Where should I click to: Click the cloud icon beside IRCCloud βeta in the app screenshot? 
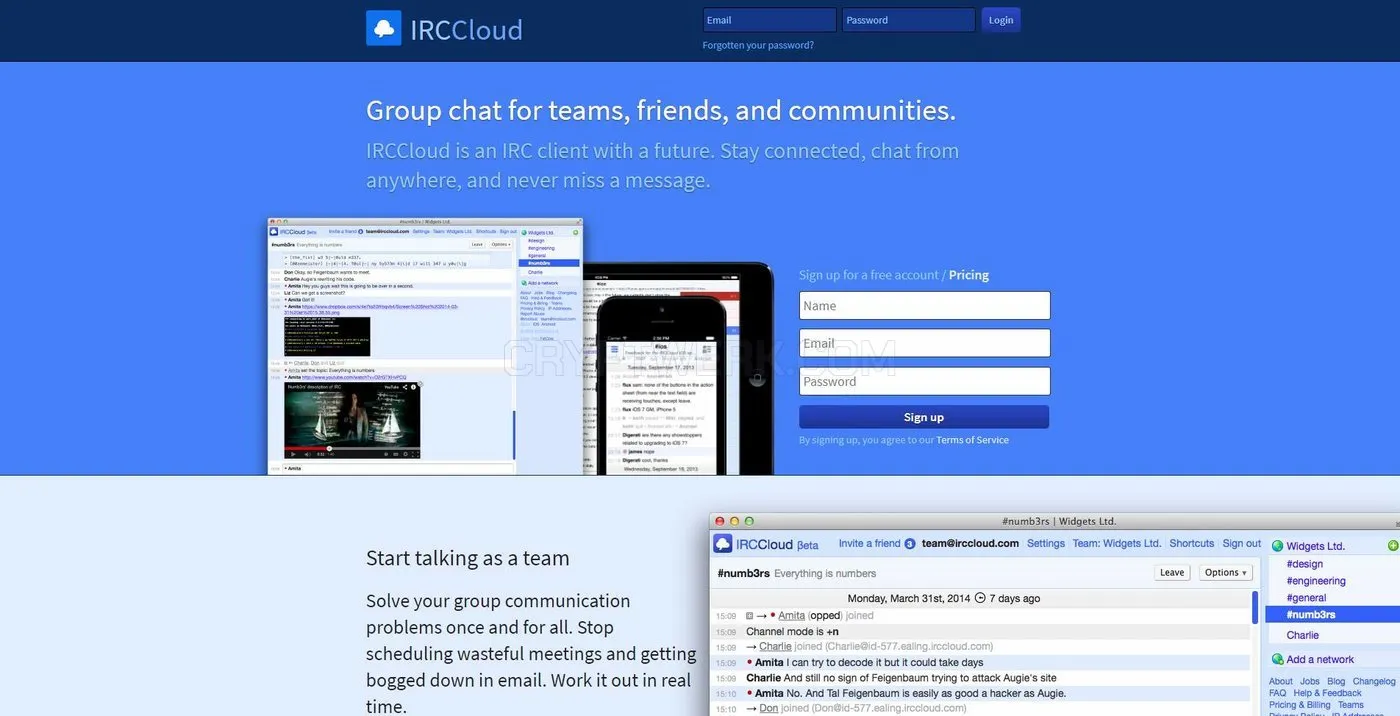(x=723, y=544)
